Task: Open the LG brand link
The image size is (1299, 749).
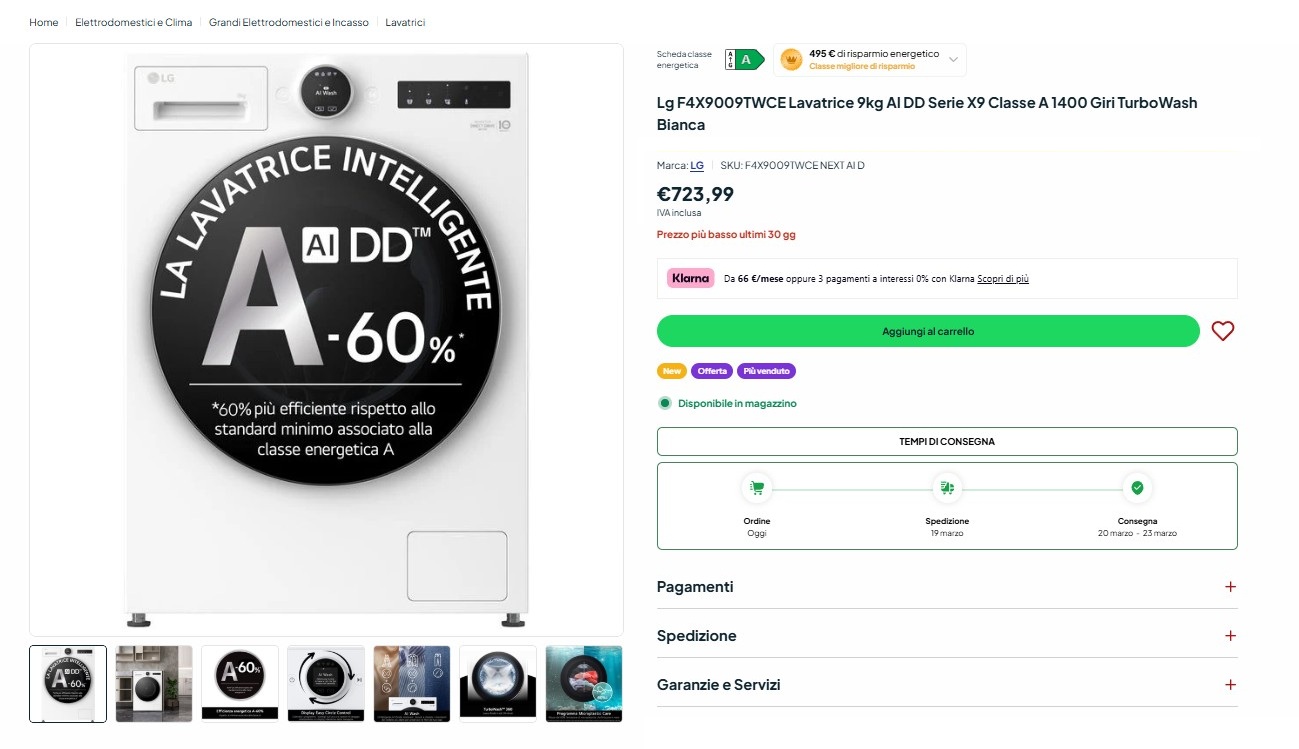Action: click(697, 165)
